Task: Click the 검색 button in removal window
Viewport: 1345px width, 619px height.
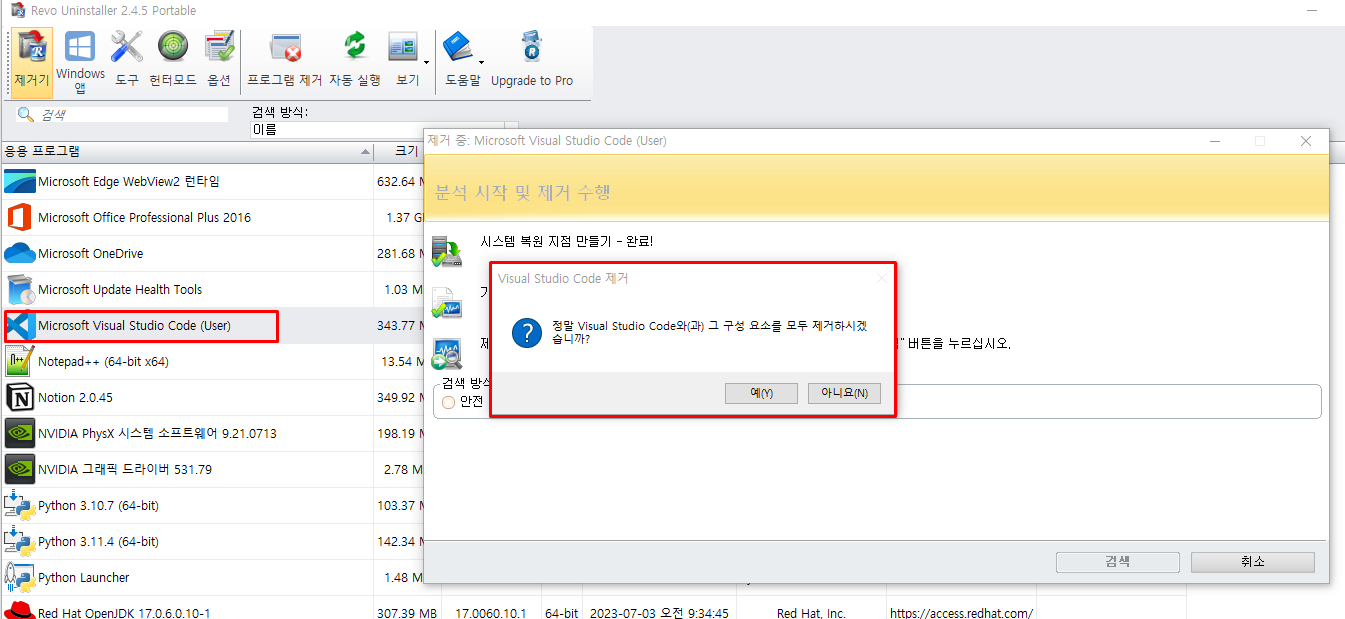Action: tap(1117, 562)
